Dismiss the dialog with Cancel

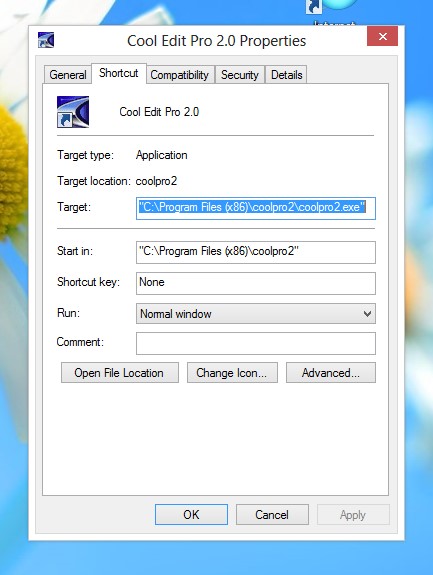[x=272, y=514]
